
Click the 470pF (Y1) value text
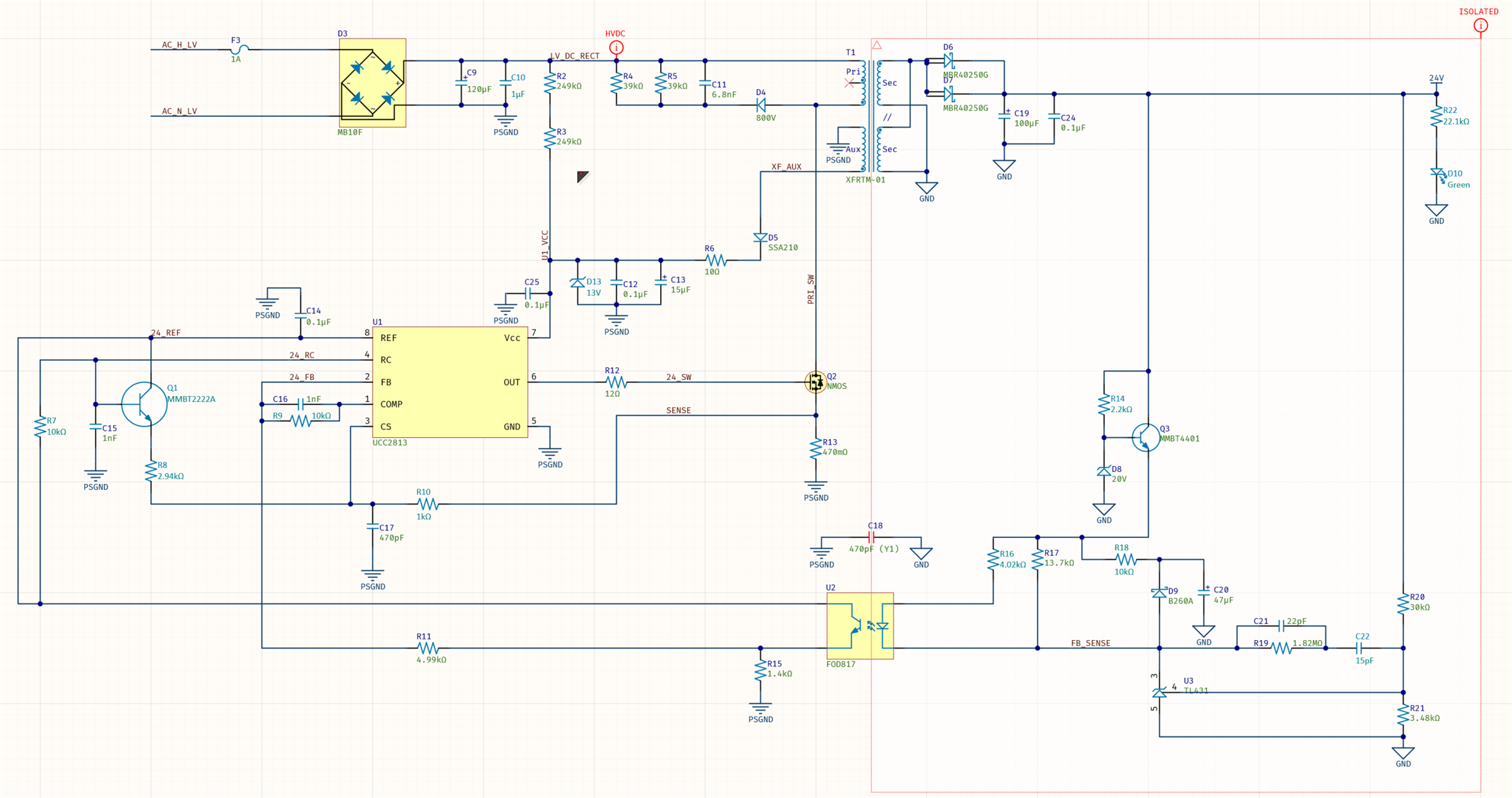874,549
